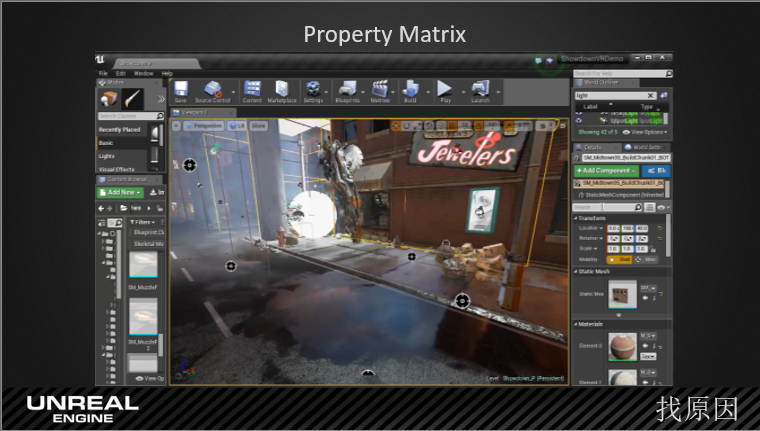Toggle property matrix grid view in Details
Screen dimensions: 760x431
click(x=649, y=208)
